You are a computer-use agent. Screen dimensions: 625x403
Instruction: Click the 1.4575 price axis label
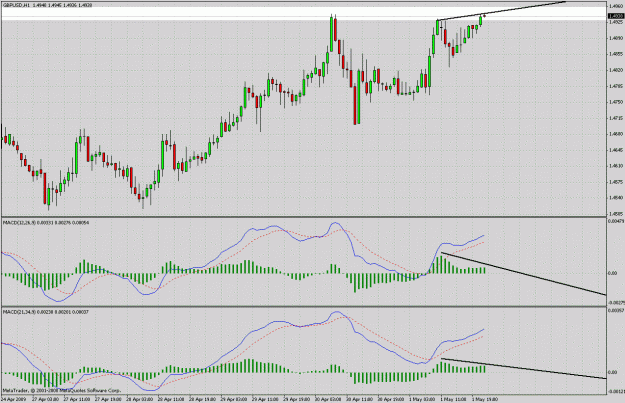click(616, 182)
